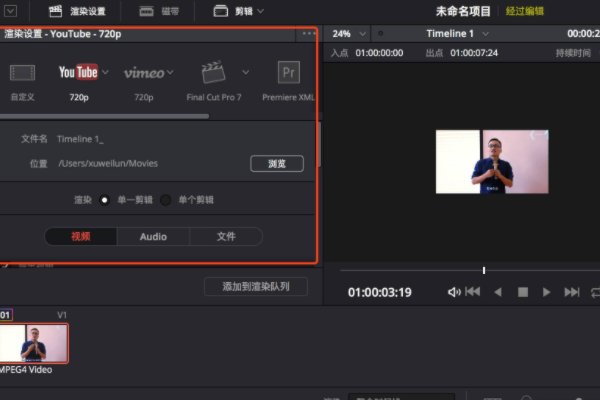The image size is (600, 400).
Task: Expand the YouTube preset dropdown arrow
Action: (105, 72)
